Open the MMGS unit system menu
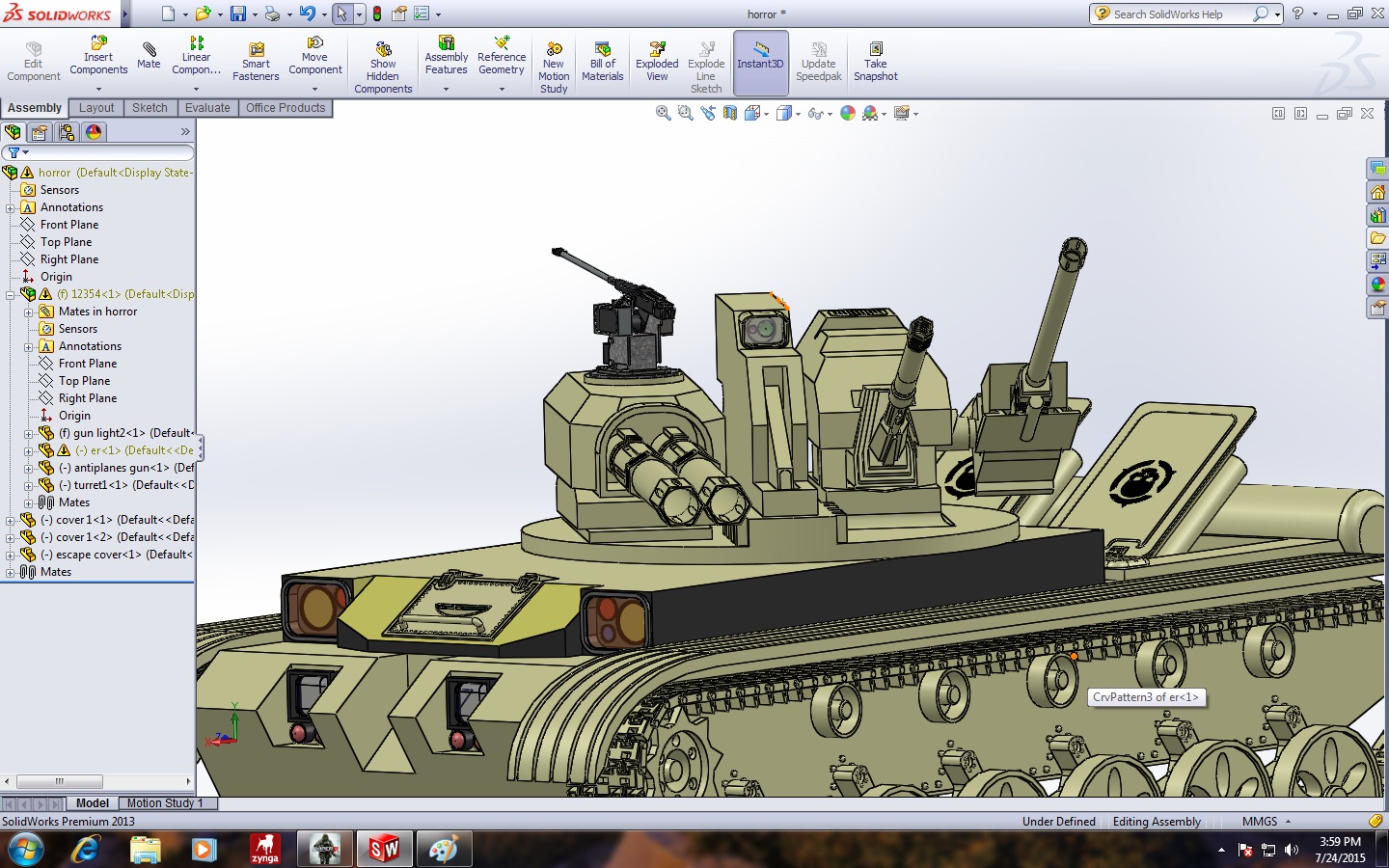The height and width of the screenshot is (868, 1389). (x=1266, y=822)
